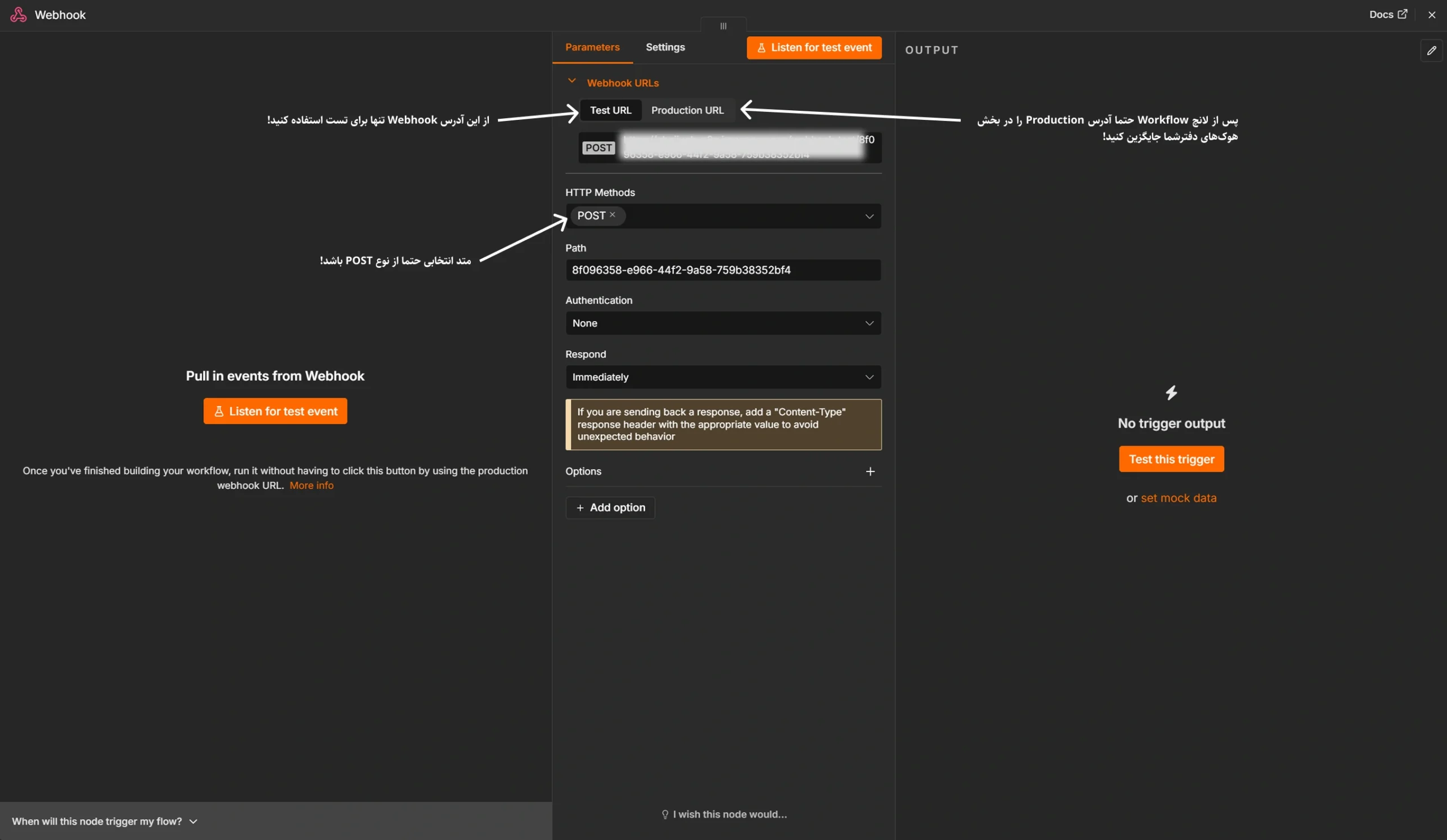The image size is (1447, 840).
Task: Collapse the Webhook URLs section
Action: coord(571,81)
